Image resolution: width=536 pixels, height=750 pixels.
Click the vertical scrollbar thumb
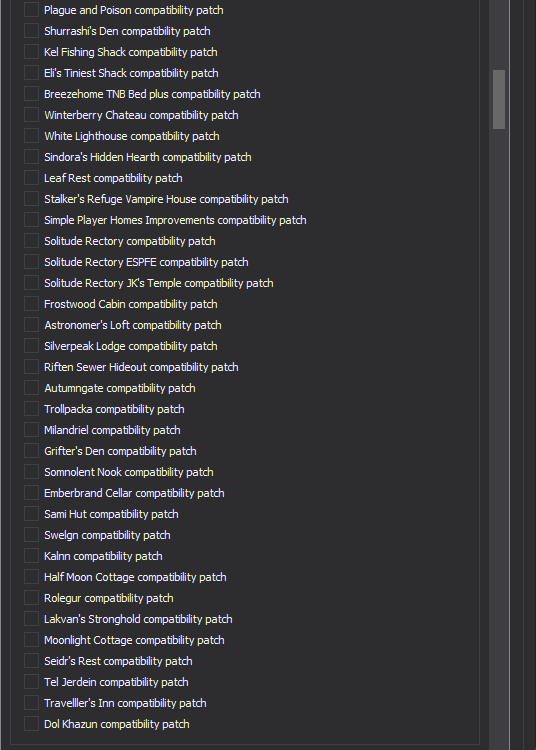click(x=499, y=99)
